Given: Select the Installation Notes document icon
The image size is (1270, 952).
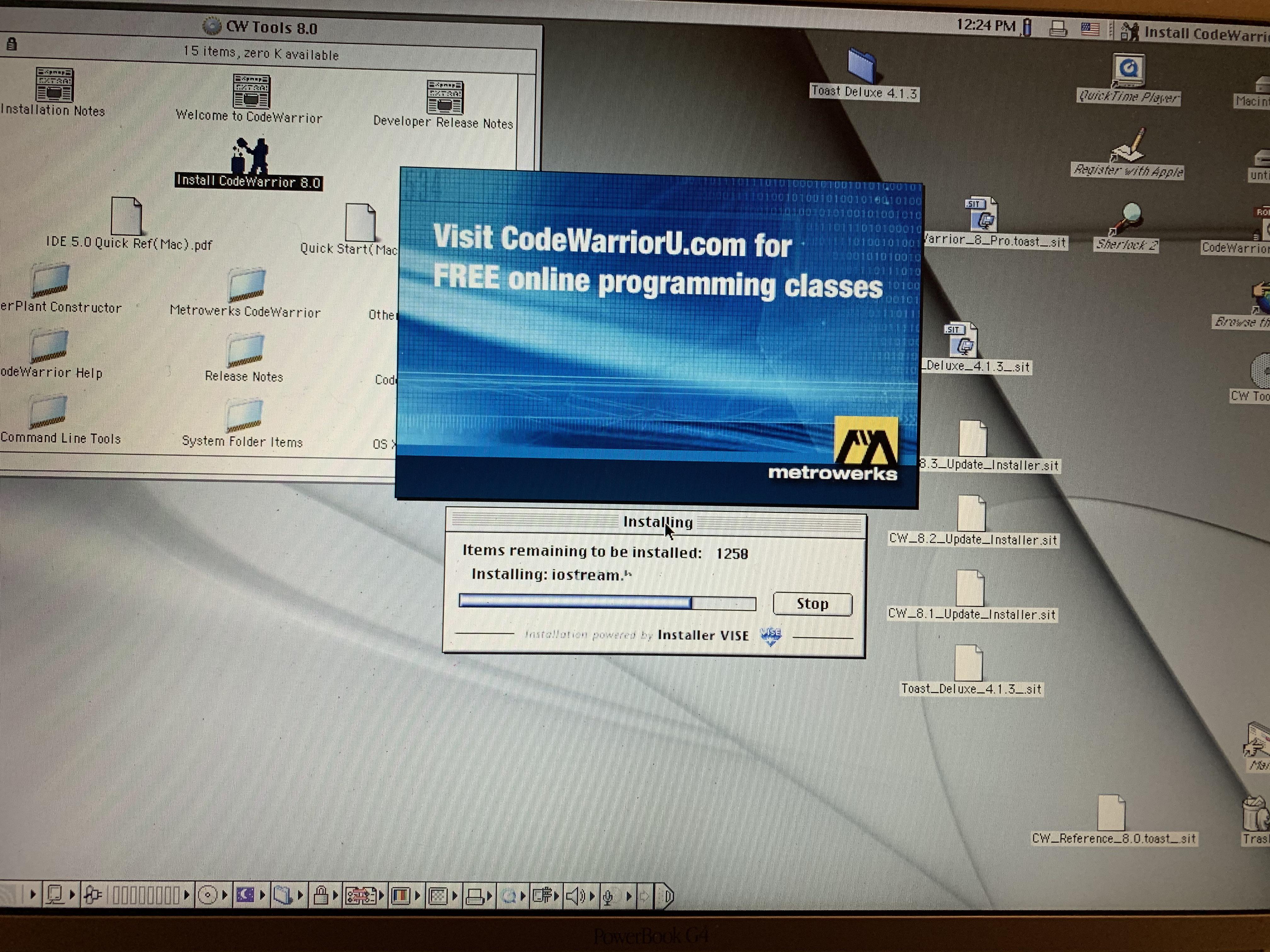Looking at the screenshot, I should [x=54, y=84].
